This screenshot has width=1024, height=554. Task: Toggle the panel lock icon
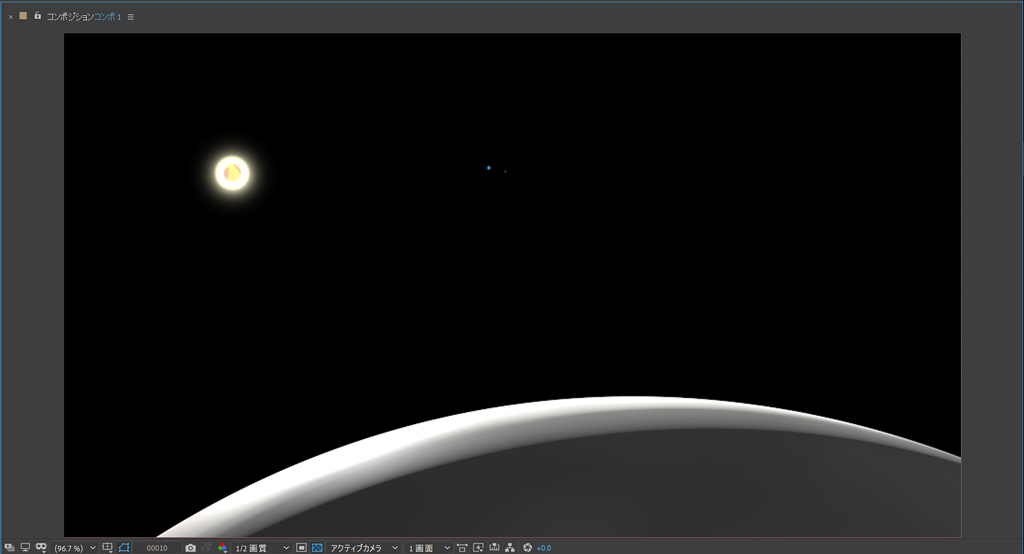tap(38, 16)
